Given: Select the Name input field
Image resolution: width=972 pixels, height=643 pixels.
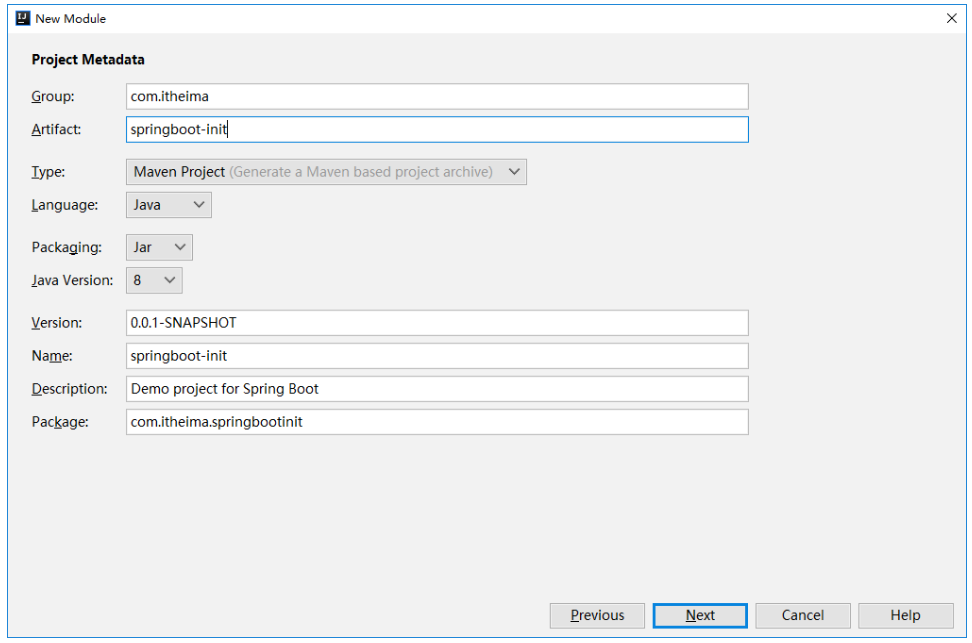Looking at the screenshot, I should coord(437,356).
